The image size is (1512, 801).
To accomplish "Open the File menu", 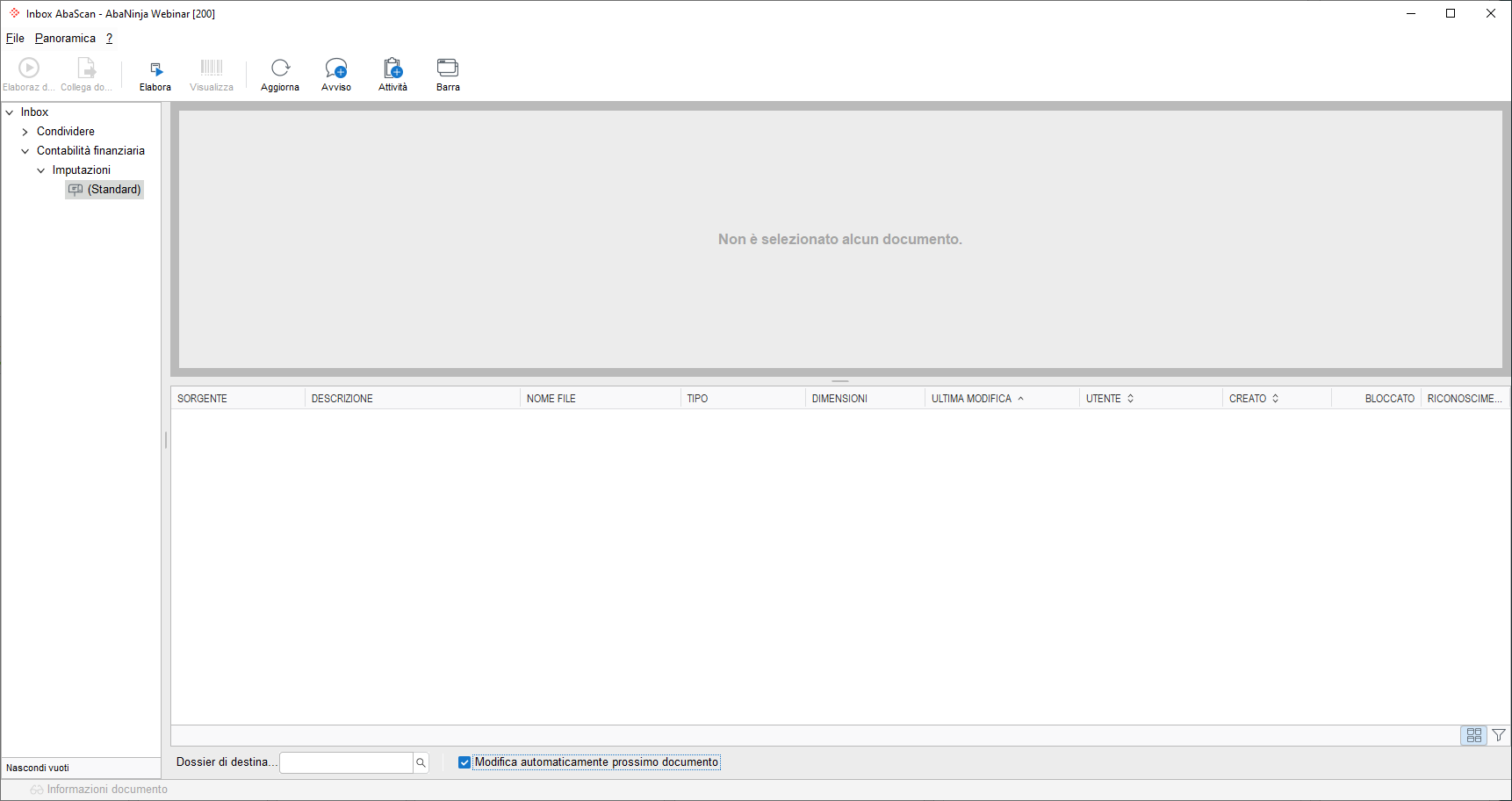I will pyautogui.click(x=15, y=38).
